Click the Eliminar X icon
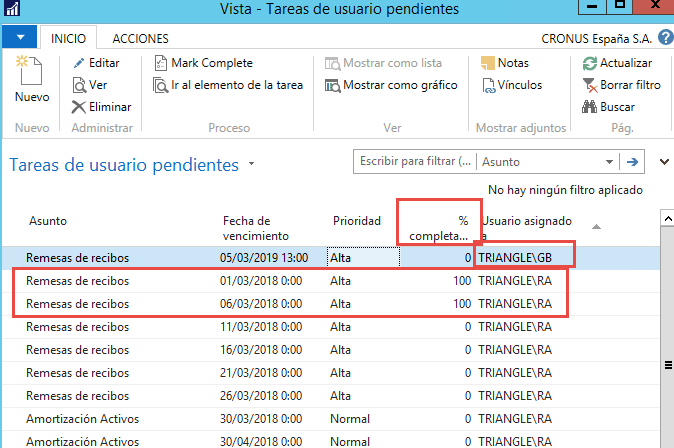Image resolution: width=674 pixels, height=448 pixels. tap(79, 107)
